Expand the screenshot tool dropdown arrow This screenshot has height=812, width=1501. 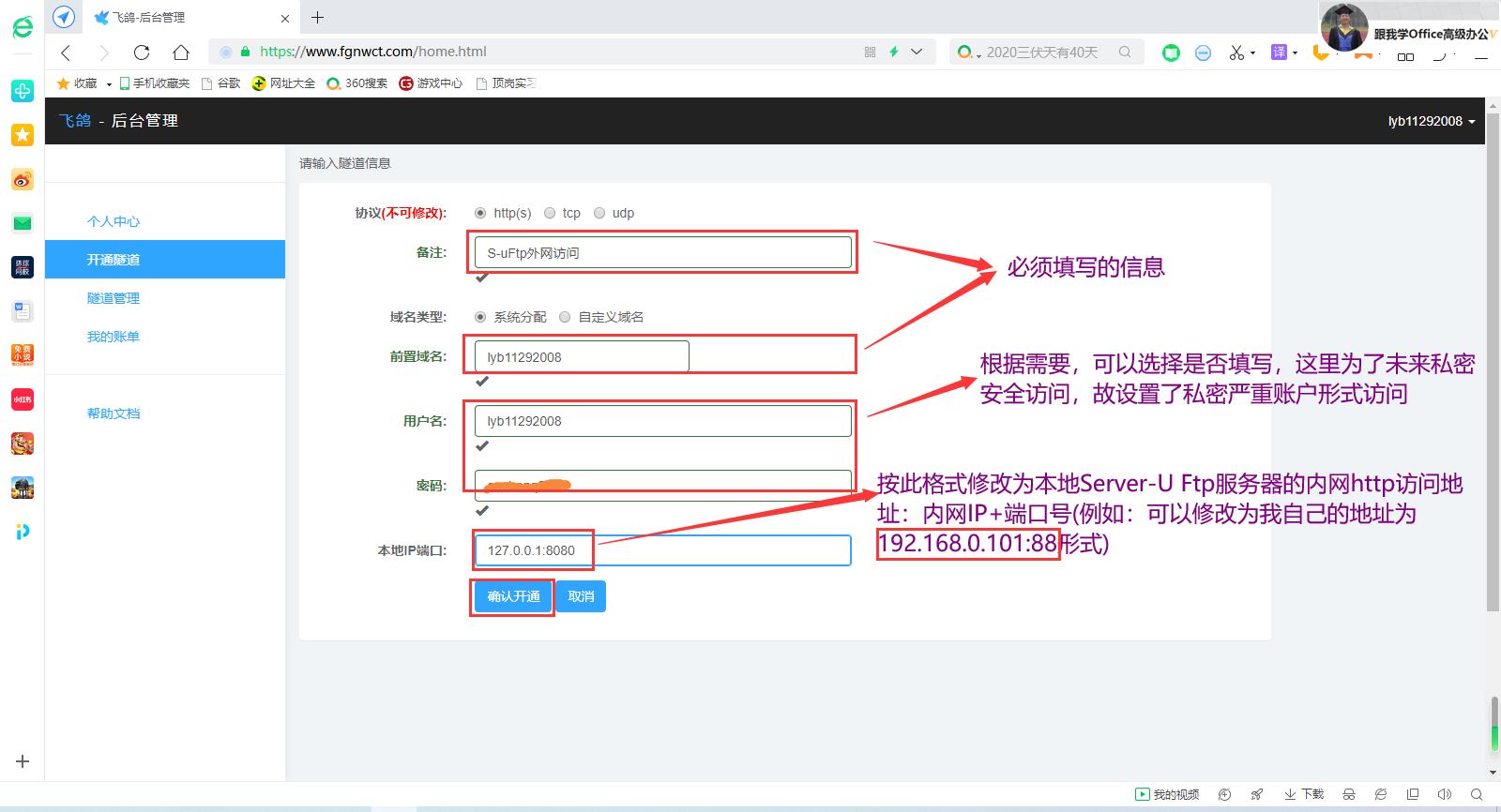[x=1252, y=53]
